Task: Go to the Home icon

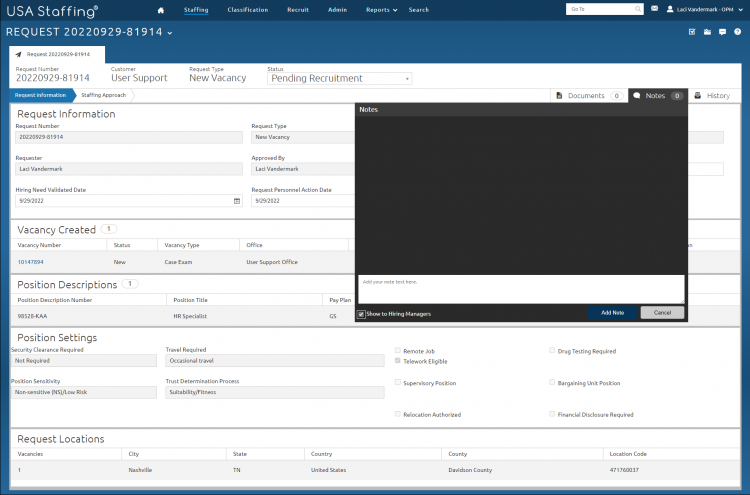Action: click(x=161, y=10)
